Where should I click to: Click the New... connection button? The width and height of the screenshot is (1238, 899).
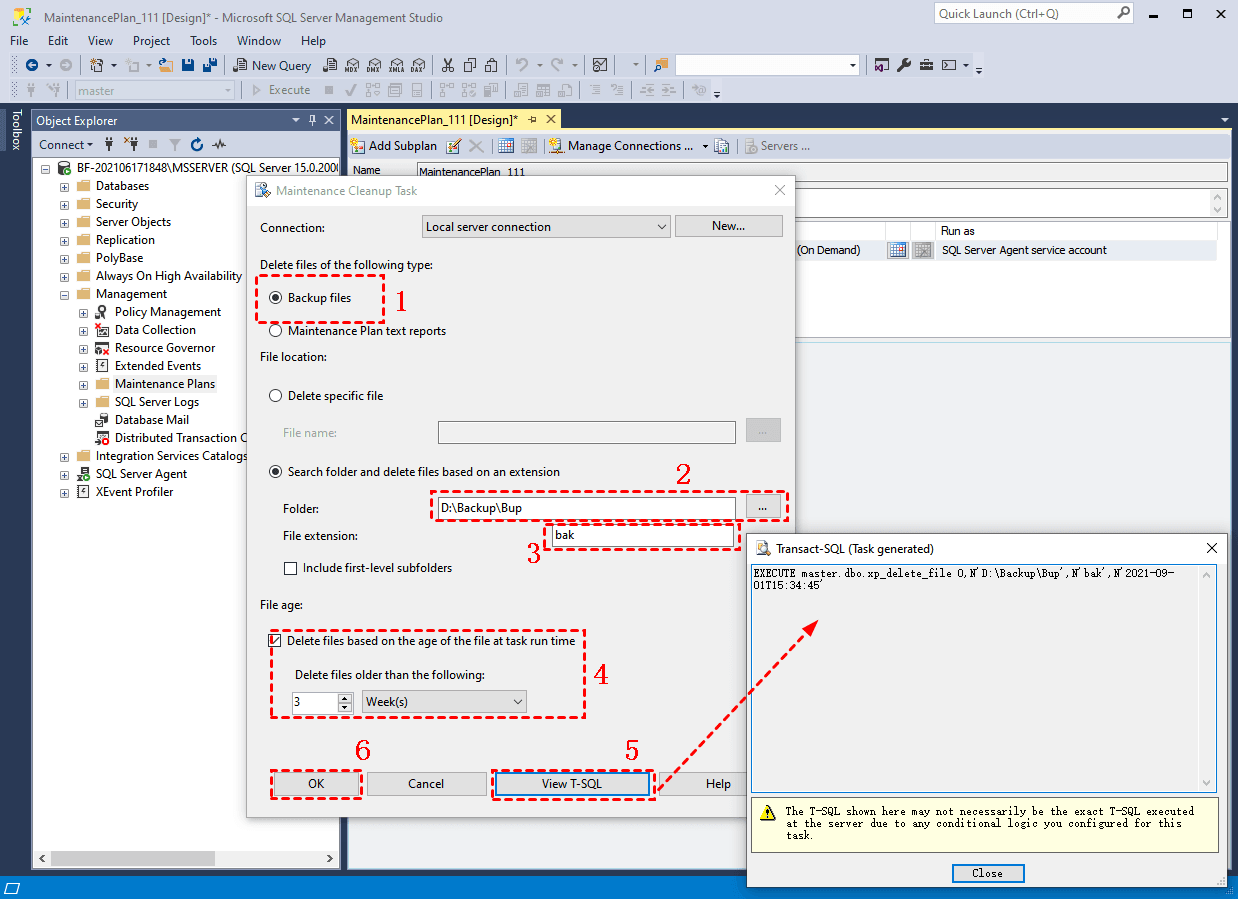pos(729,226)
